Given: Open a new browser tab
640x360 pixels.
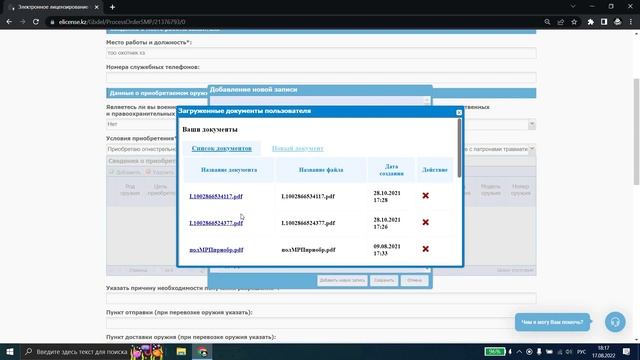Looking at the screenshot, I should click(x=112, y=7).
